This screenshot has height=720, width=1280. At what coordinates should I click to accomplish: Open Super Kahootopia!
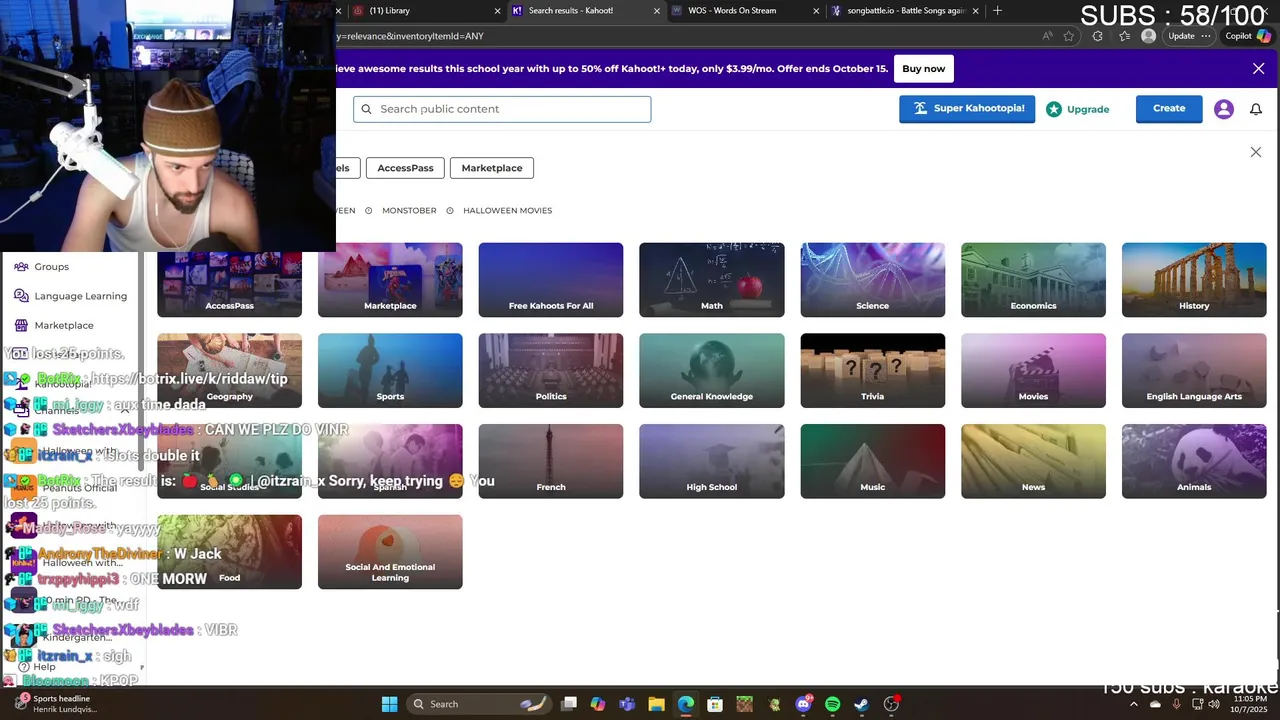pyautogui.click(x=967, y=109)
